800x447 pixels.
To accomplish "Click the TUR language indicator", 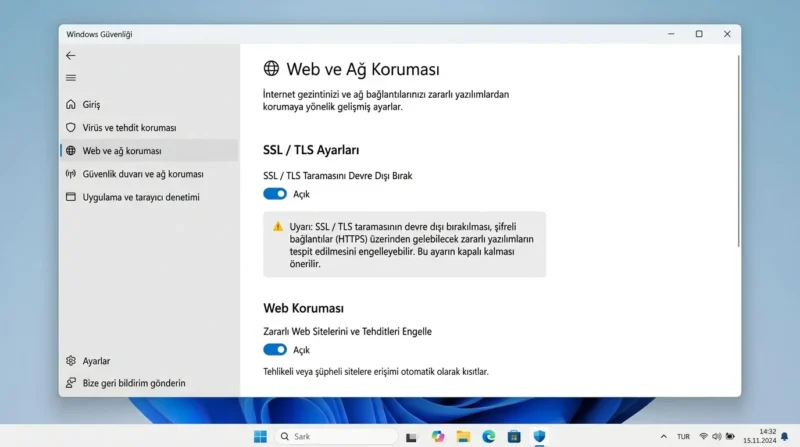I will pos(683,436).
